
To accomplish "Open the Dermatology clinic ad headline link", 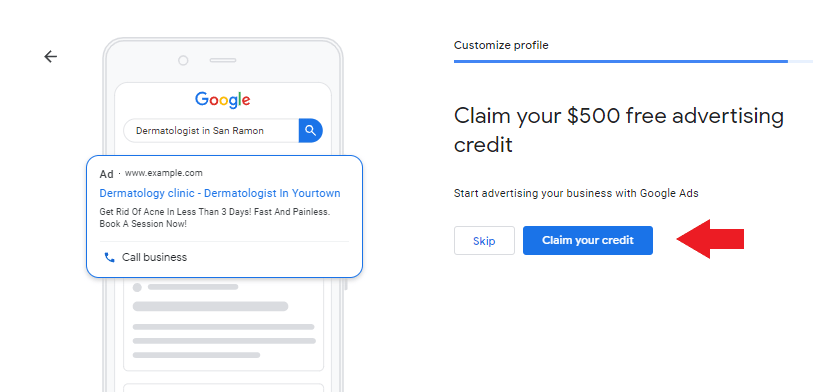I will point(220,193).
